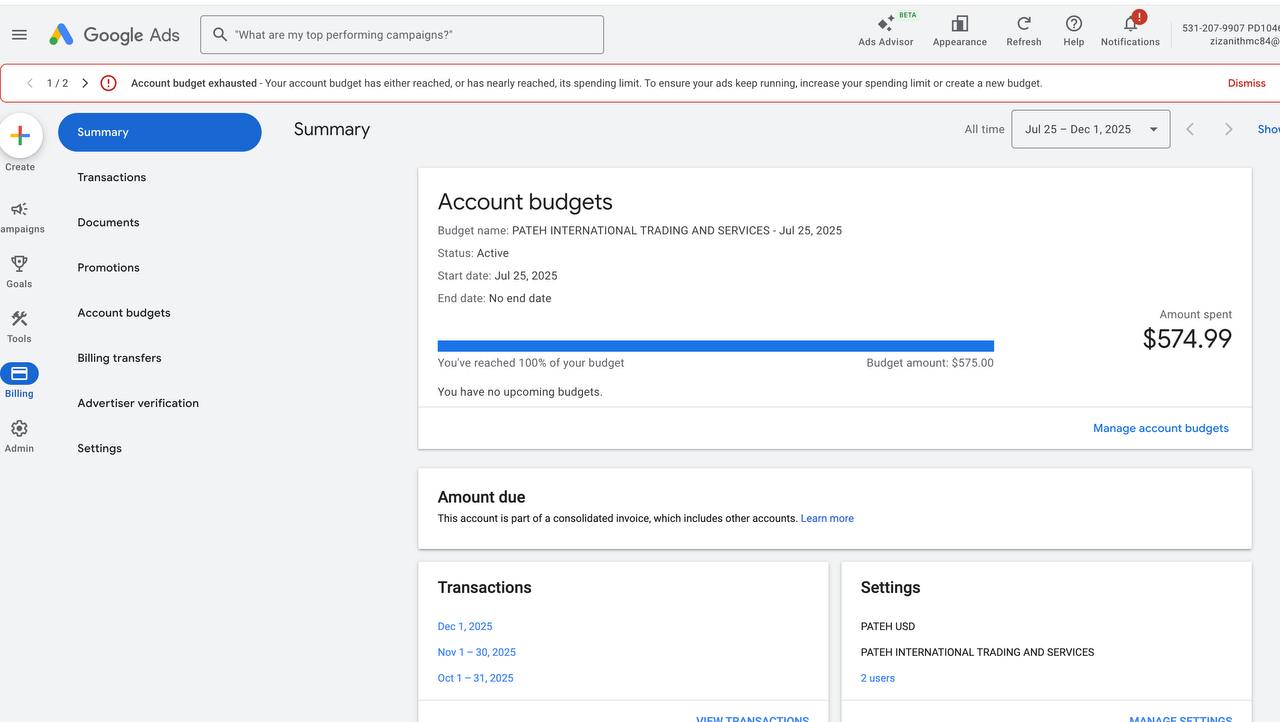The image size is (1280, 722).
Task: Click the blue budget progress bar
Action: 716,346
